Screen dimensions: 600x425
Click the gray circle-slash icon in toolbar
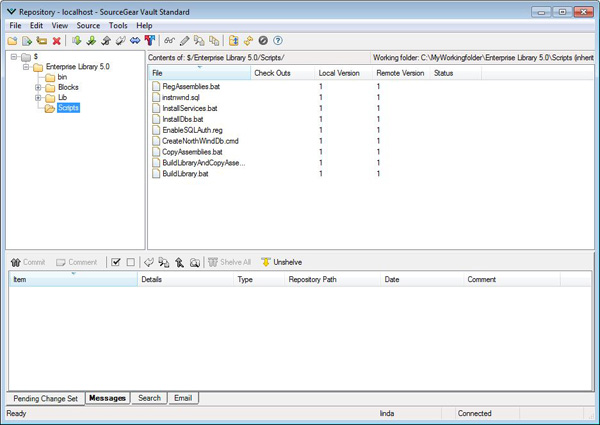pos(263,41)
